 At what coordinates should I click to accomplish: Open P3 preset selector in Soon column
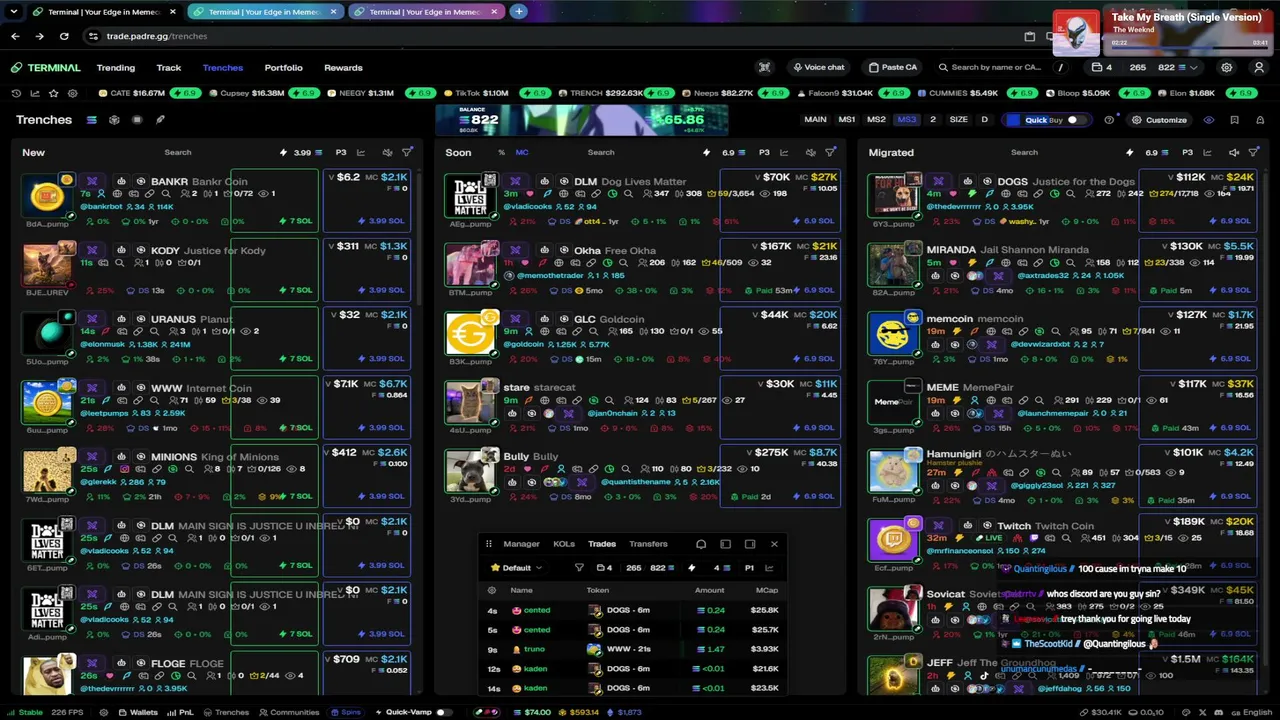click(x=764, y=152)
